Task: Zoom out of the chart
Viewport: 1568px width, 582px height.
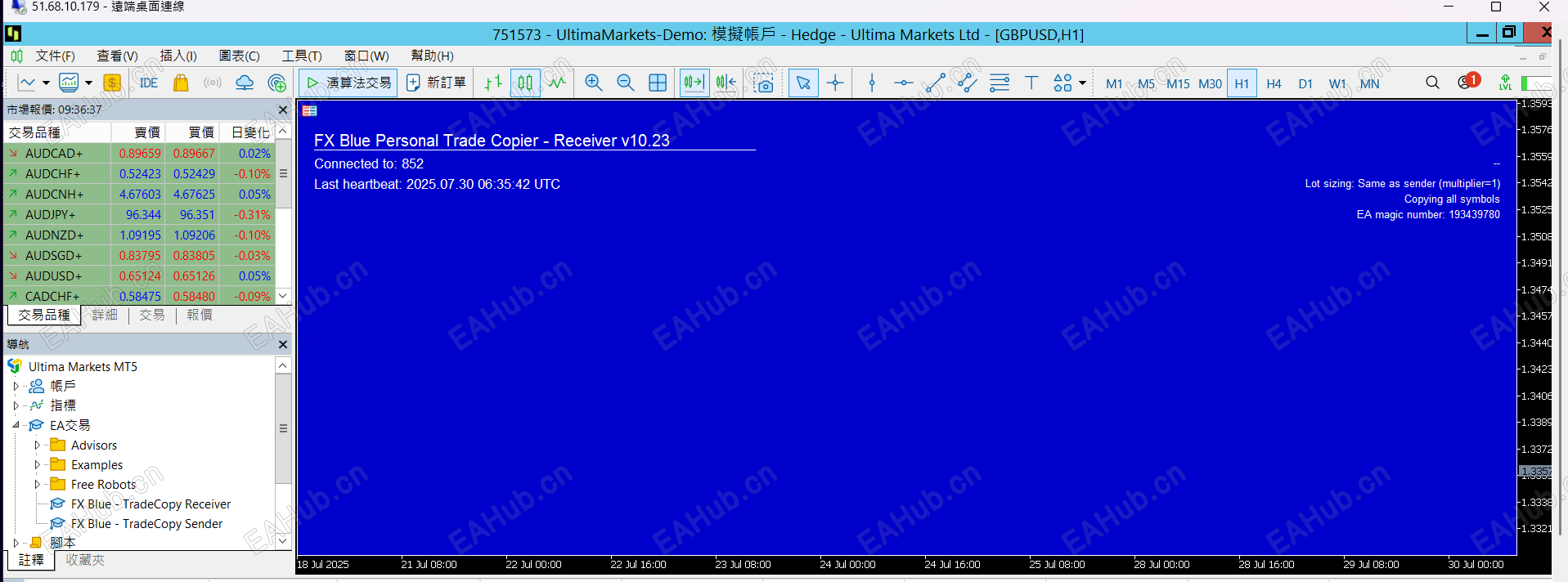Action: [x=626, y=83]
